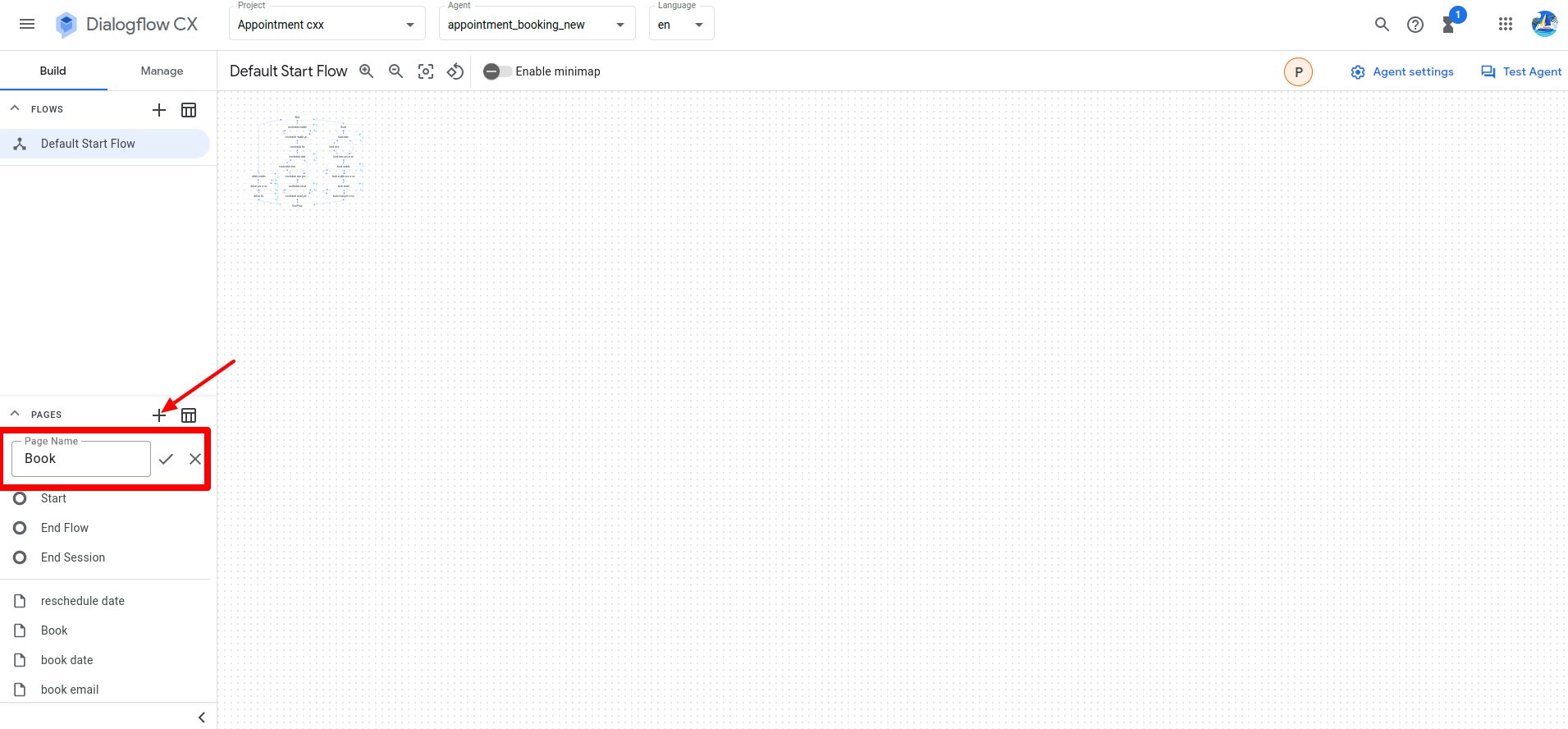Viewport: 1568px width, 729px height.
Task: Confirm page name with checkmark
Action: pos(166,459)
